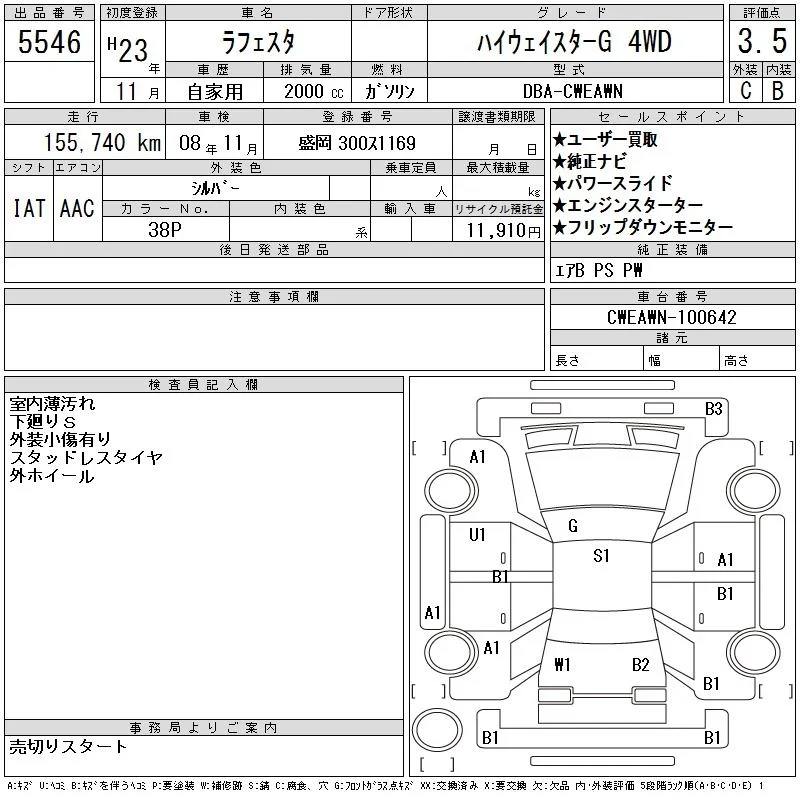Select the 長さ length field
800x800 pixels.
[596, 358]
